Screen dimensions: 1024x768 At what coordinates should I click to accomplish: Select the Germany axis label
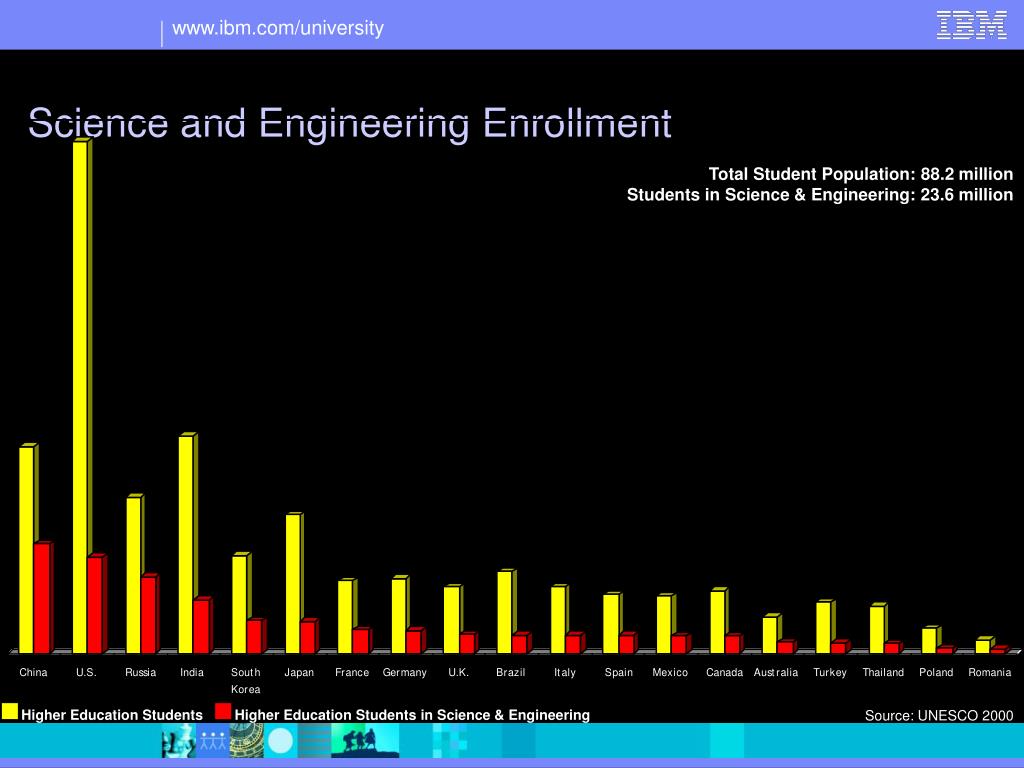coord(404,672)
